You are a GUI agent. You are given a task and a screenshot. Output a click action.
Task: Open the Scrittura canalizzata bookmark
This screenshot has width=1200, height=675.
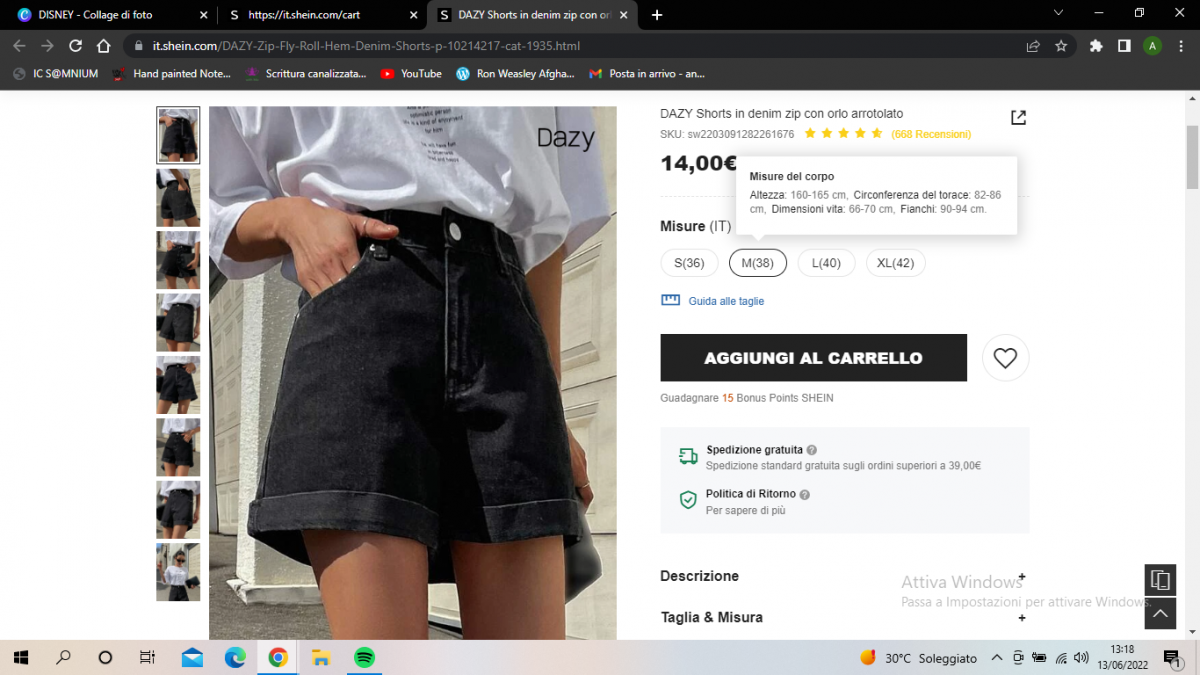coord(306,73)
